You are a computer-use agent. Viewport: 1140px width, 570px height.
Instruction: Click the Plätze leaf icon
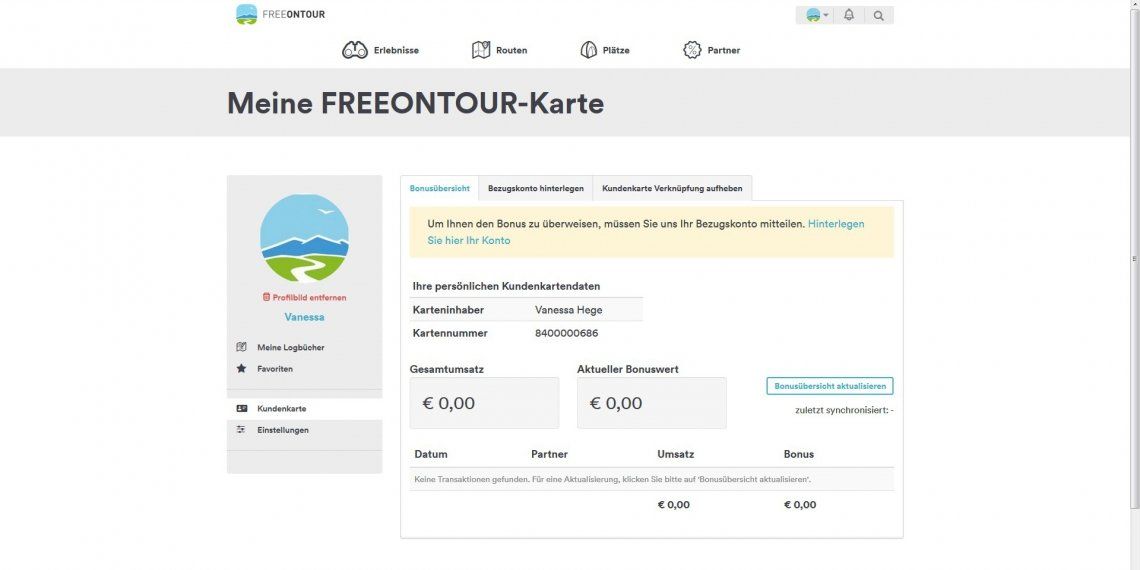(589, 50)
